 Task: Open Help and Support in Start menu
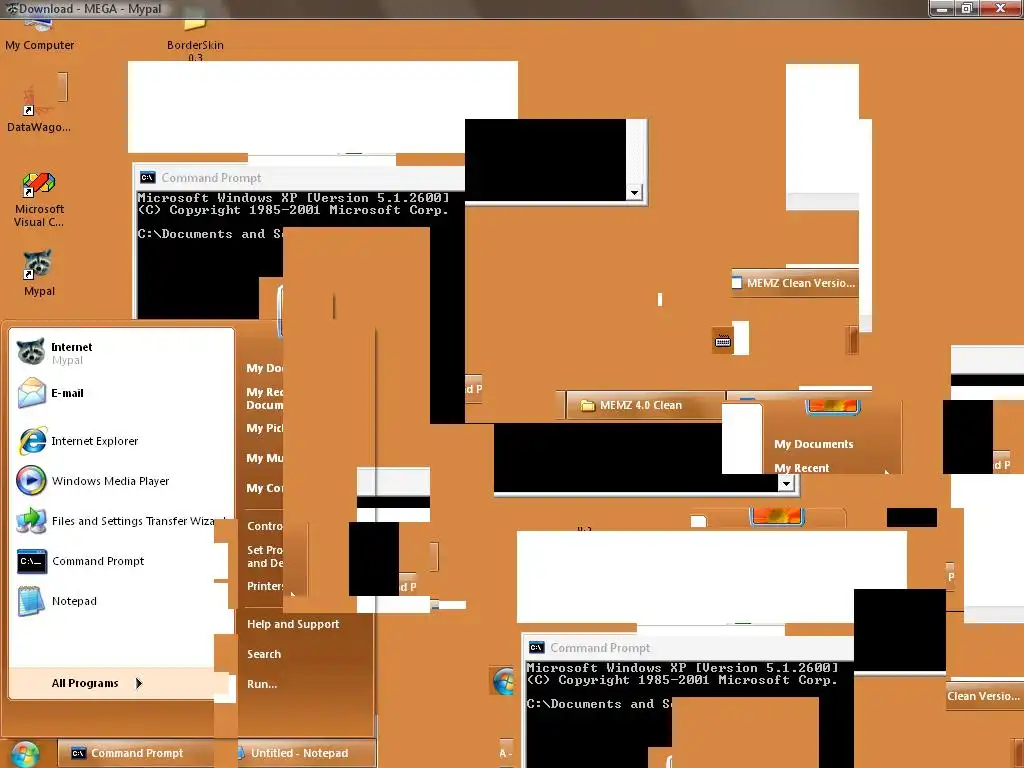point(293,624)
